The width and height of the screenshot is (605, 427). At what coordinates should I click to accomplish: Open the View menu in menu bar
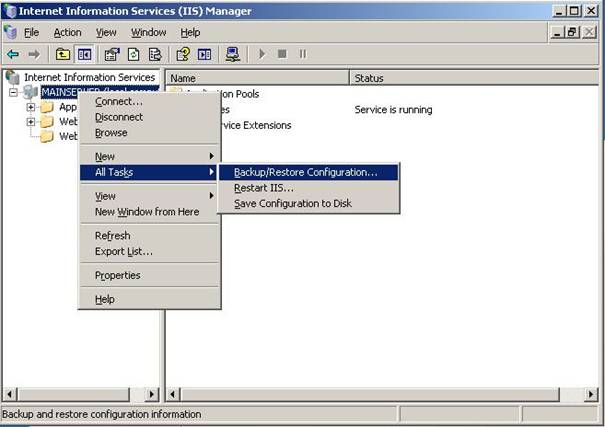[x=106, y=32]
